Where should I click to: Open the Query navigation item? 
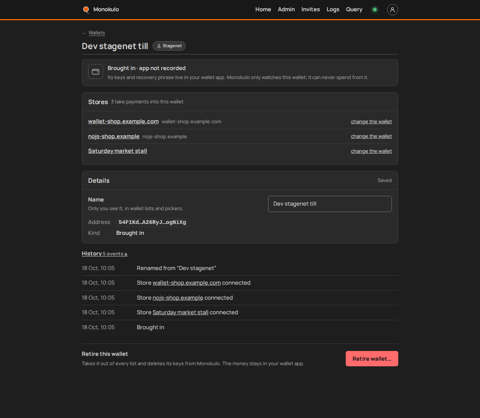click(354, 10)
